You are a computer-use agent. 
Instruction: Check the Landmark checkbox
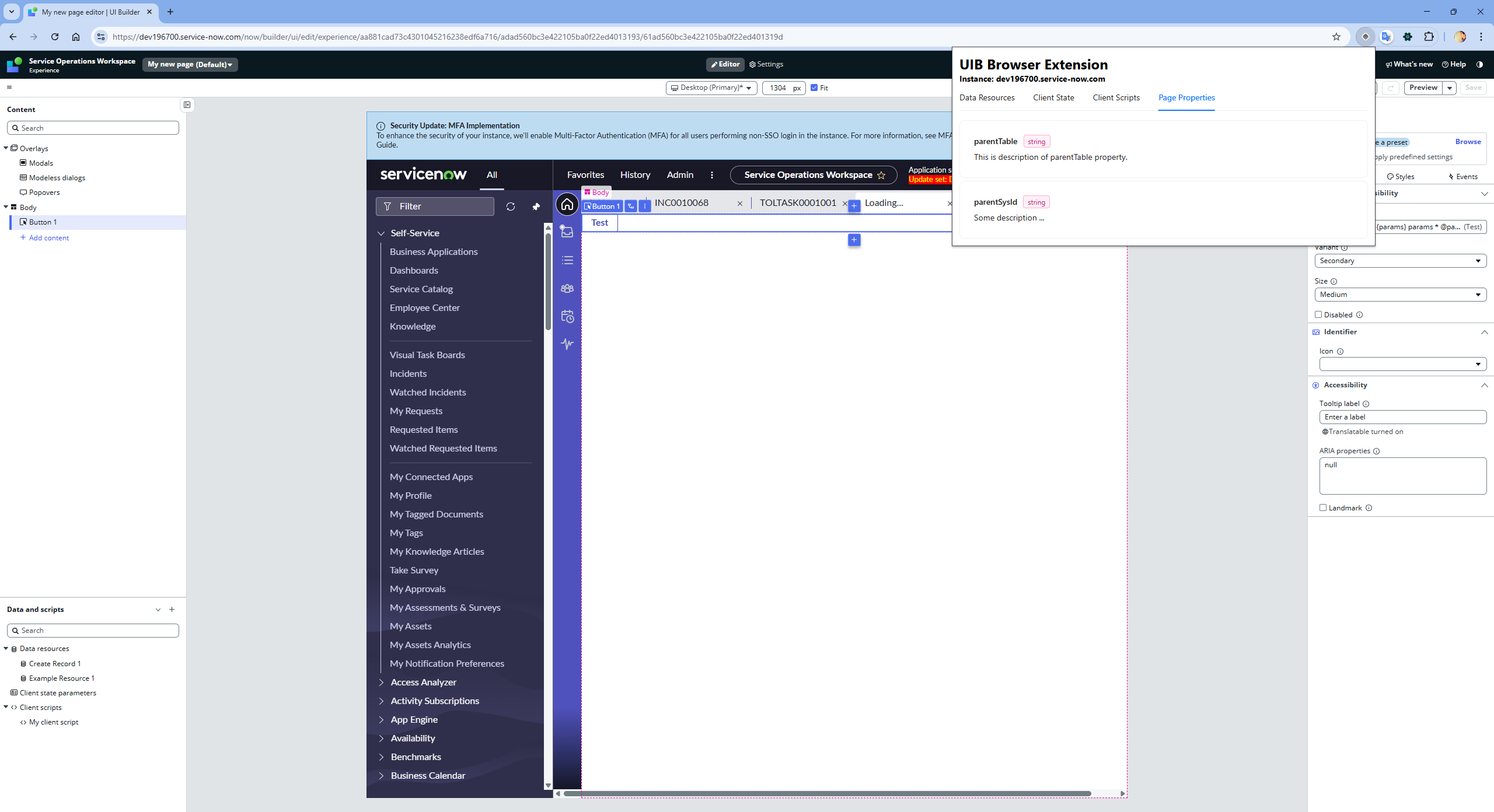pyautogui.click(x=1323, y=508)
